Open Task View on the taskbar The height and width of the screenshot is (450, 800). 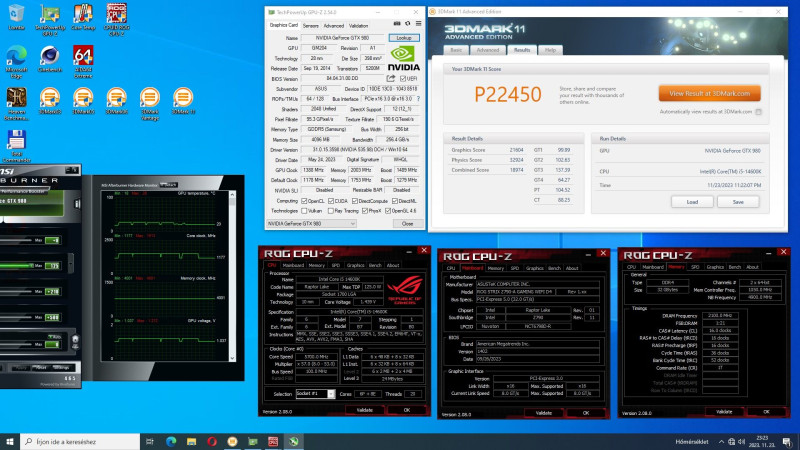pyautogui.click(x=149, y=442)
